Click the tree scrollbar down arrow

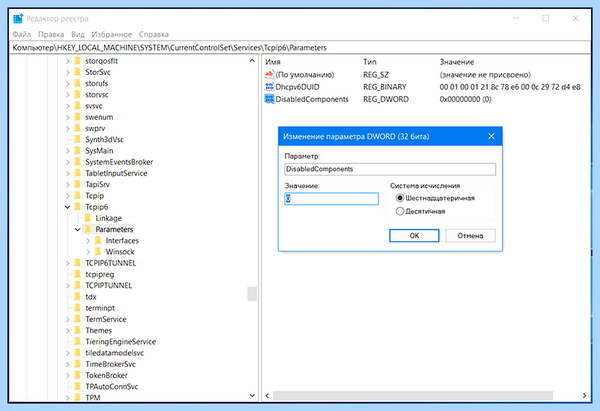click(252, 396)
